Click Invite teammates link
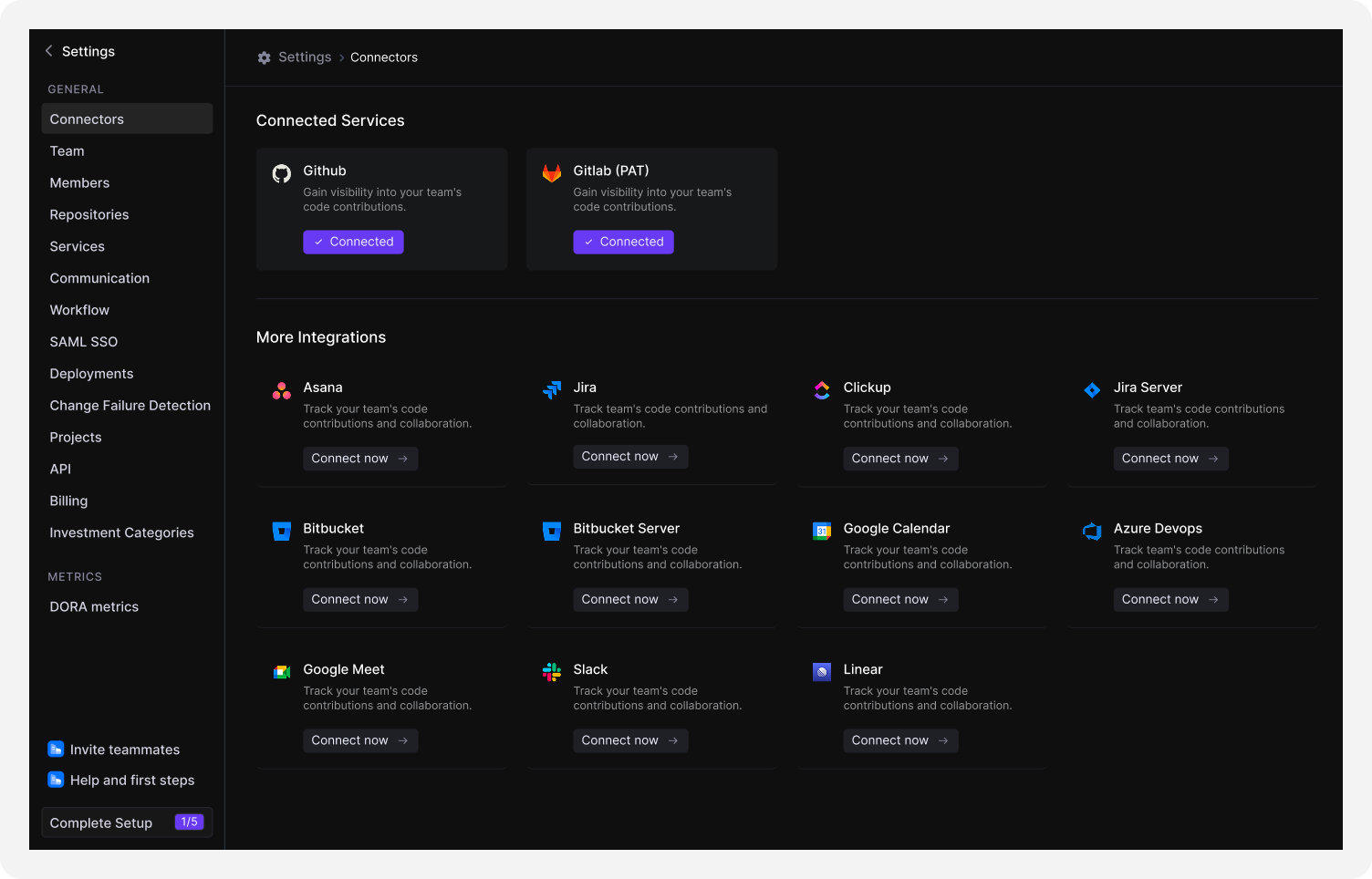Screen dimensions: 1372x879 pos(124,750)
